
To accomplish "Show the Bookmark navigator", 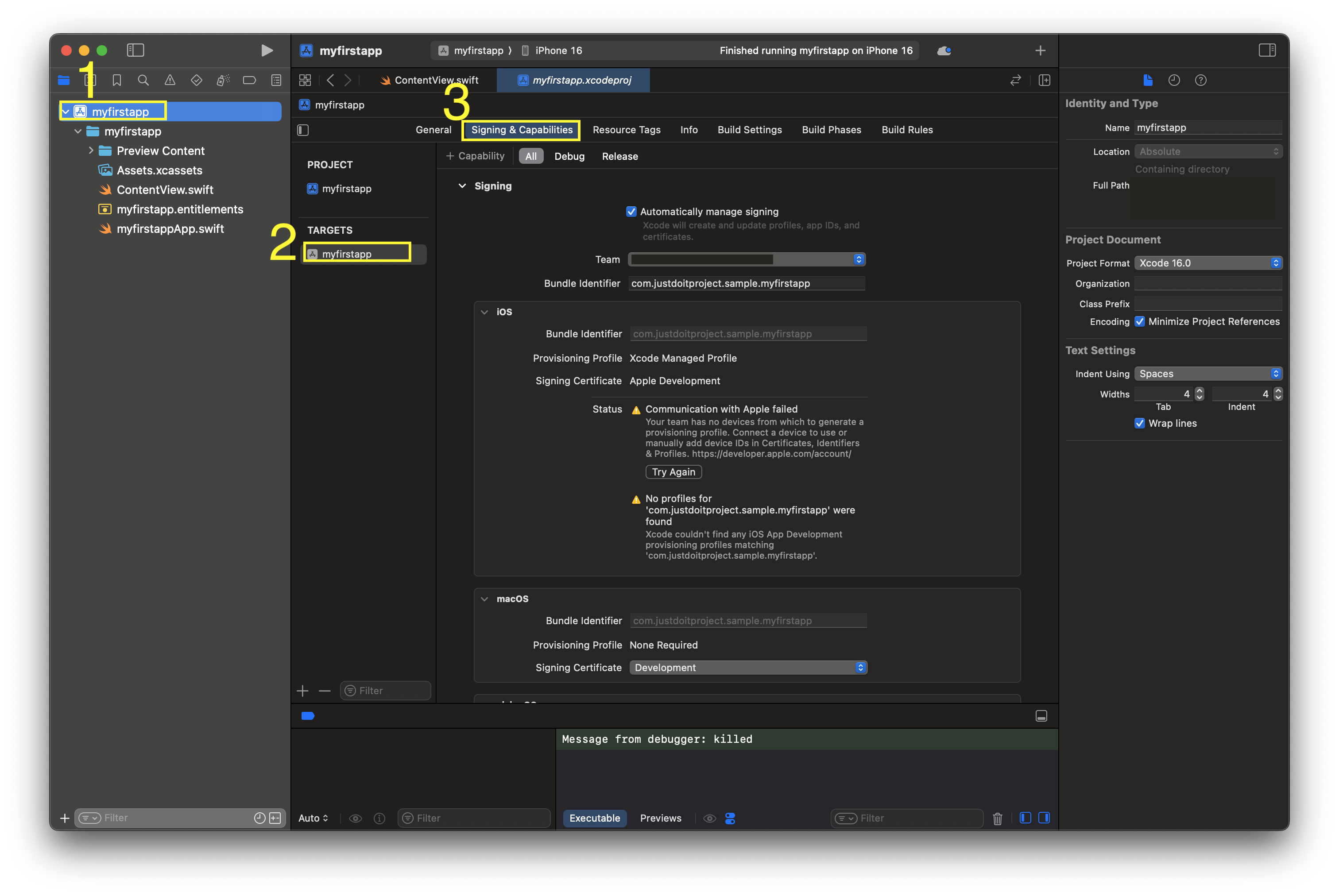I will tap(116, 81).
